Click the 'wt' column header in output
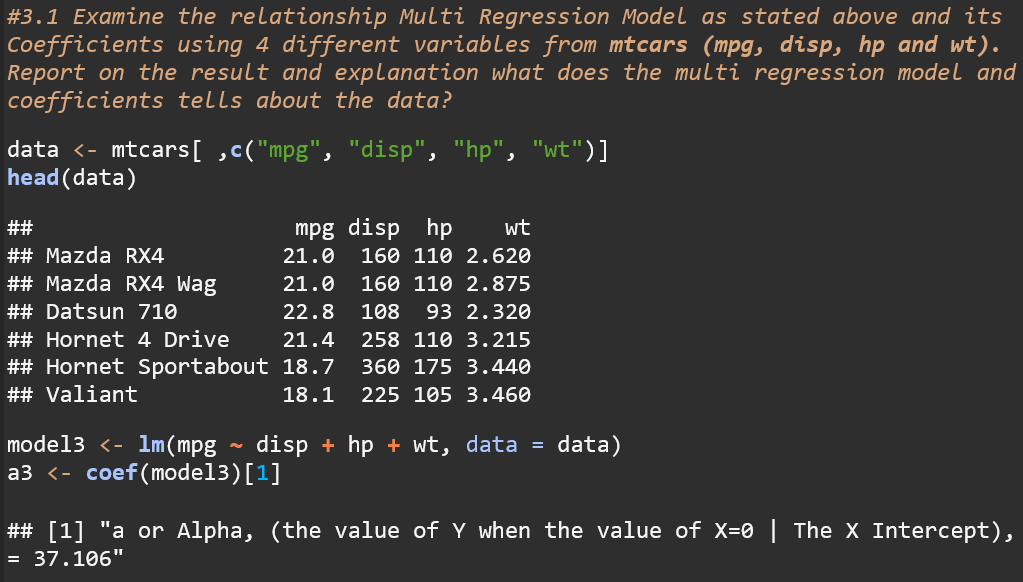Viewport: 1023px width, 582px height. 517,228
